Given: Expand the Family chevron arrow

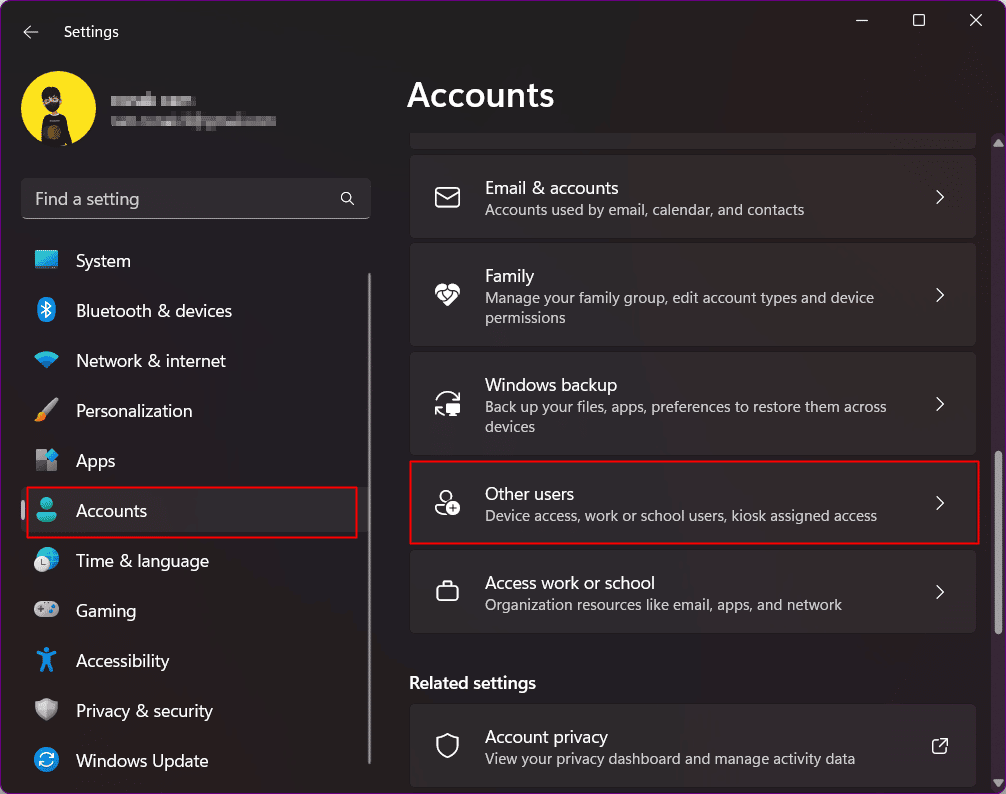Looking at the screenshot, I should (x=940, y=295).
